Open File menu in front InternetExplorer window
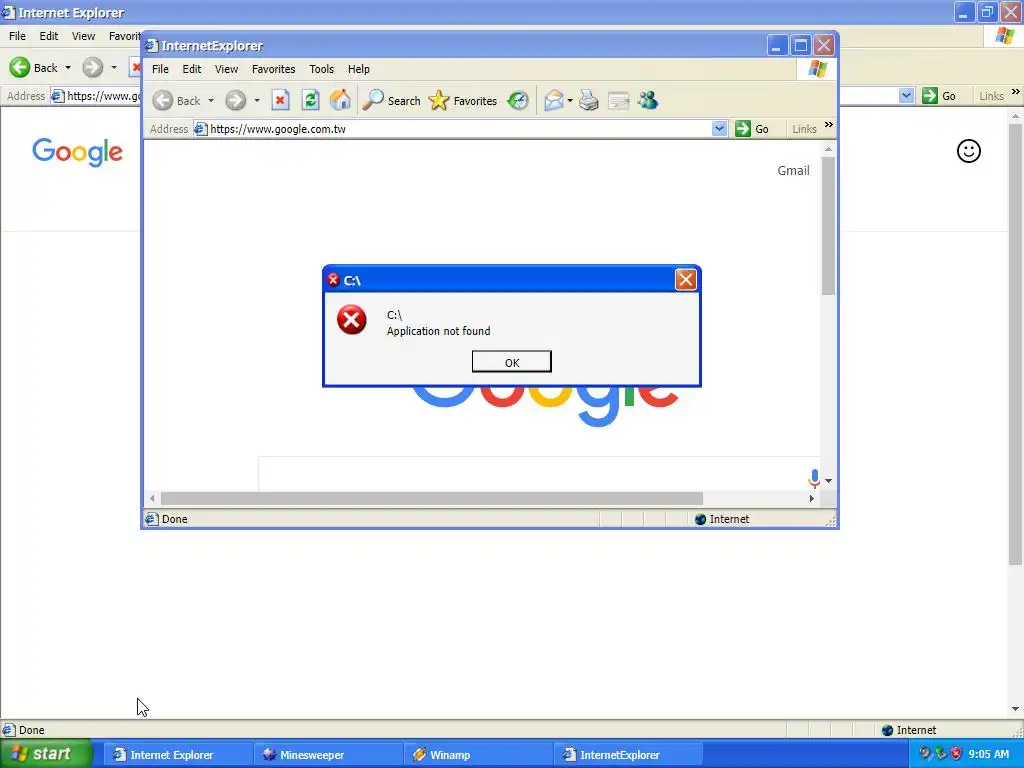 point(160,69)
